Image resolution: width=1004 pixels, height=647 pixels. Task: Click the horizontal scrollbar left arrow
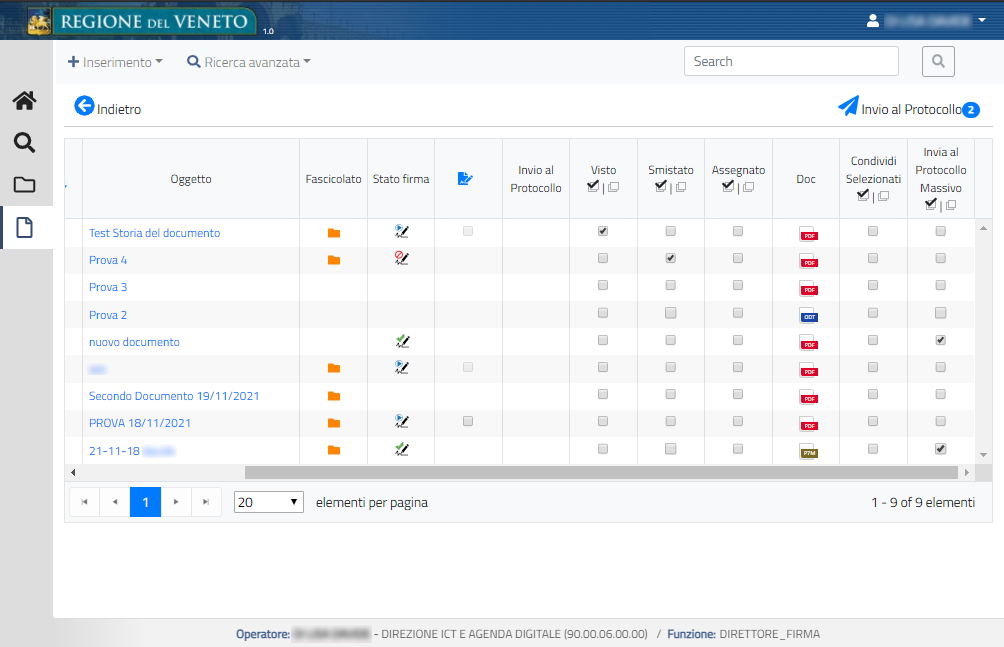pyautogui.click(x=73, y=473)
